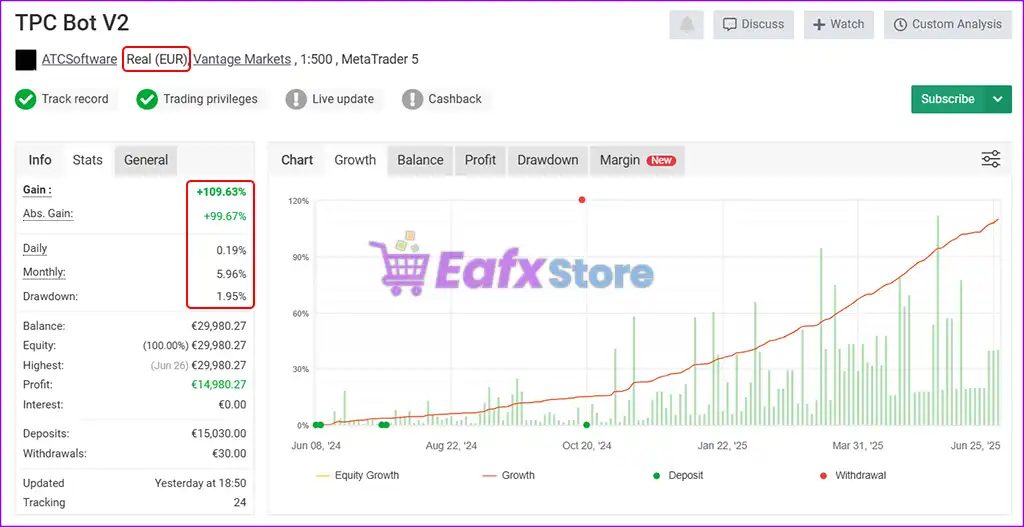This screenshot has width=1024, height=527.
Task: Switch to the General tab
Action: coord(146,160)
